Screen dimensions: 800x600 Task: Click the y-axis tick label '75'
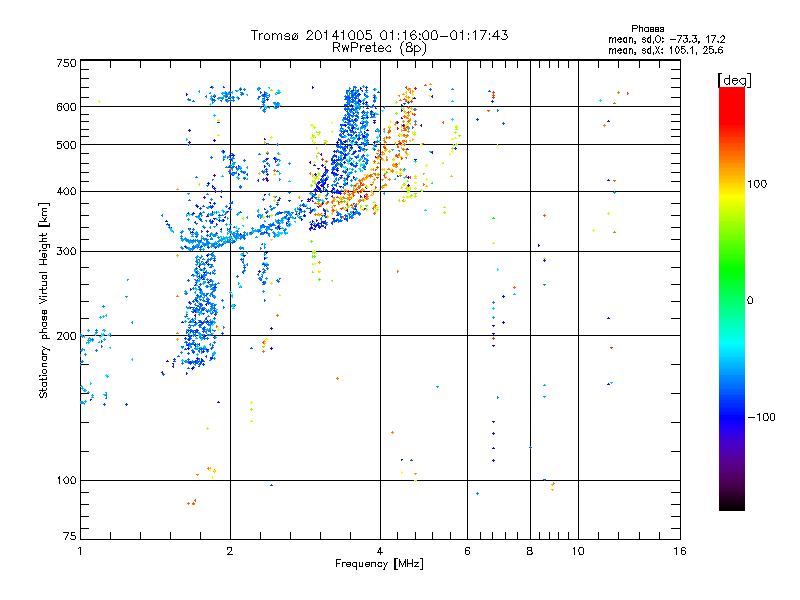(x=70, y=536)
